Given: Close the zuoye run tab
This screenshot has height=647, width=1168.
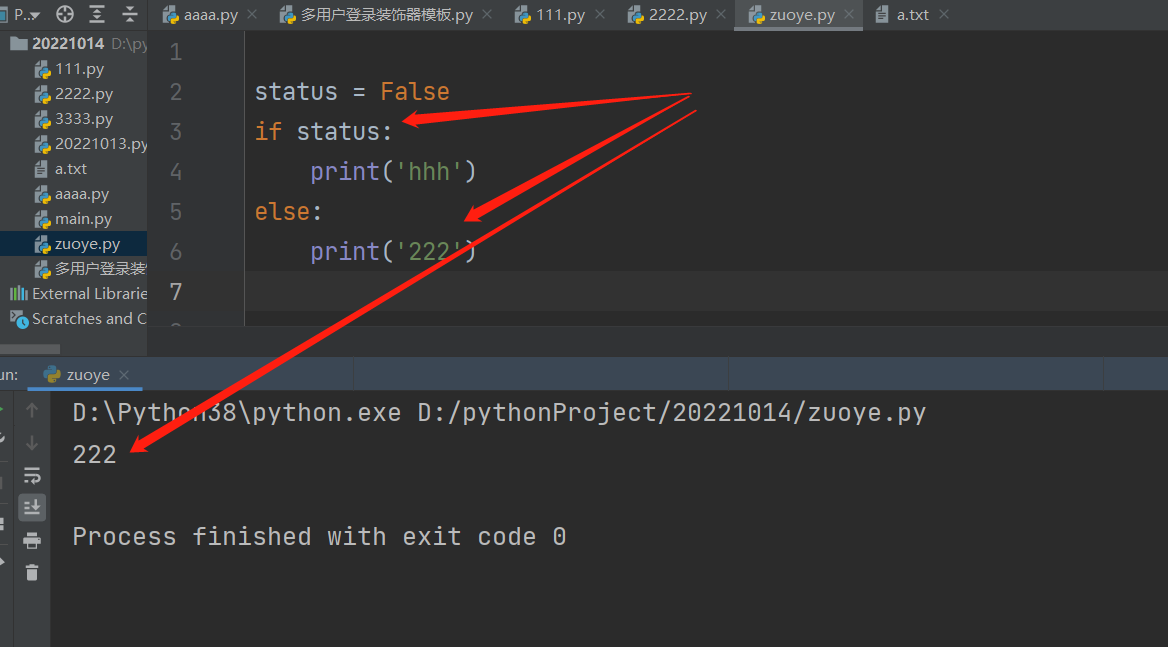Looking at the screenshot, I should (124, 375).
